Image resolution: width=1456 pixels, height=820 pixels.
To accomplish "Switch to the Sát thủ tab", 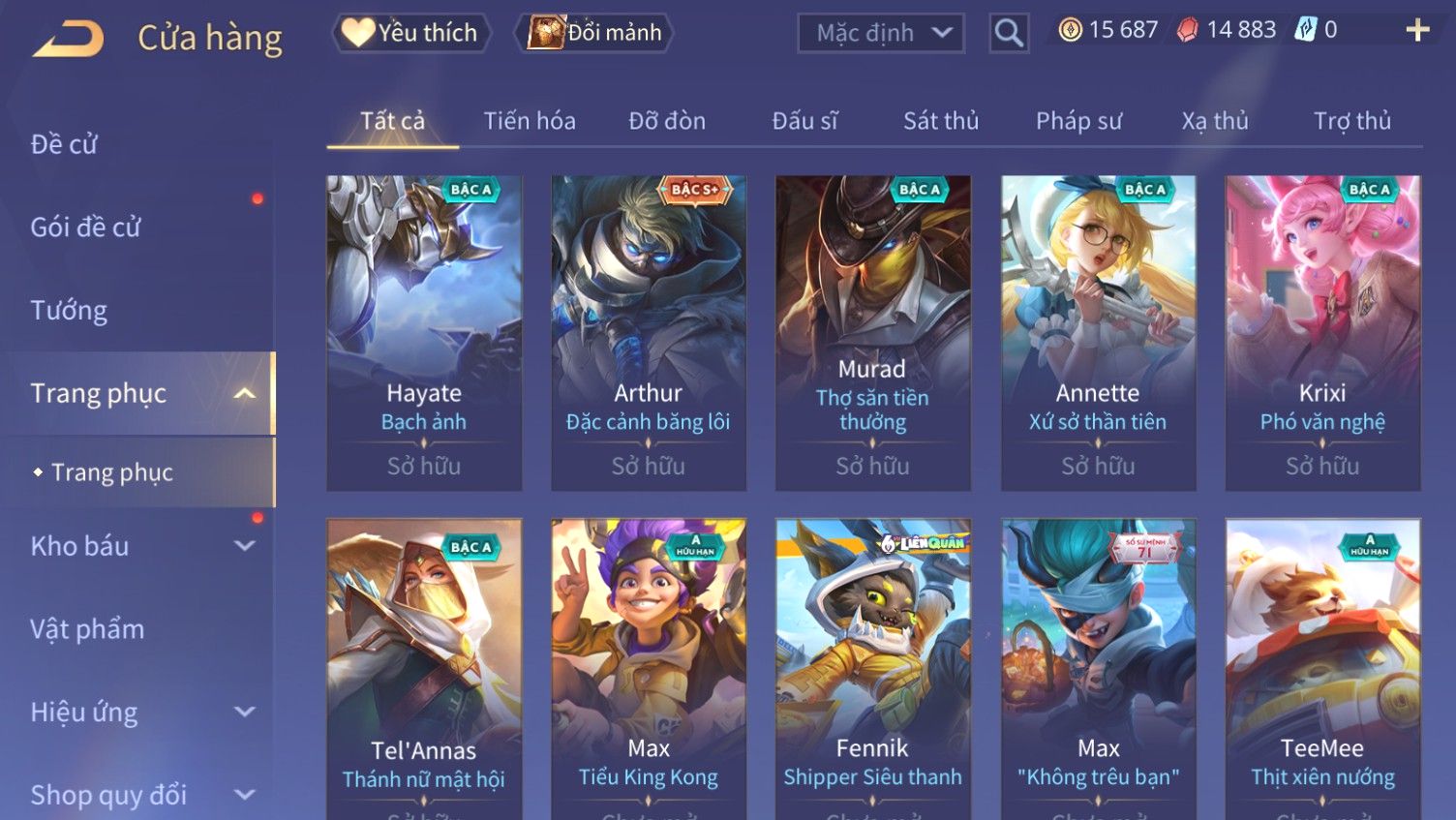I will [941, 121].
